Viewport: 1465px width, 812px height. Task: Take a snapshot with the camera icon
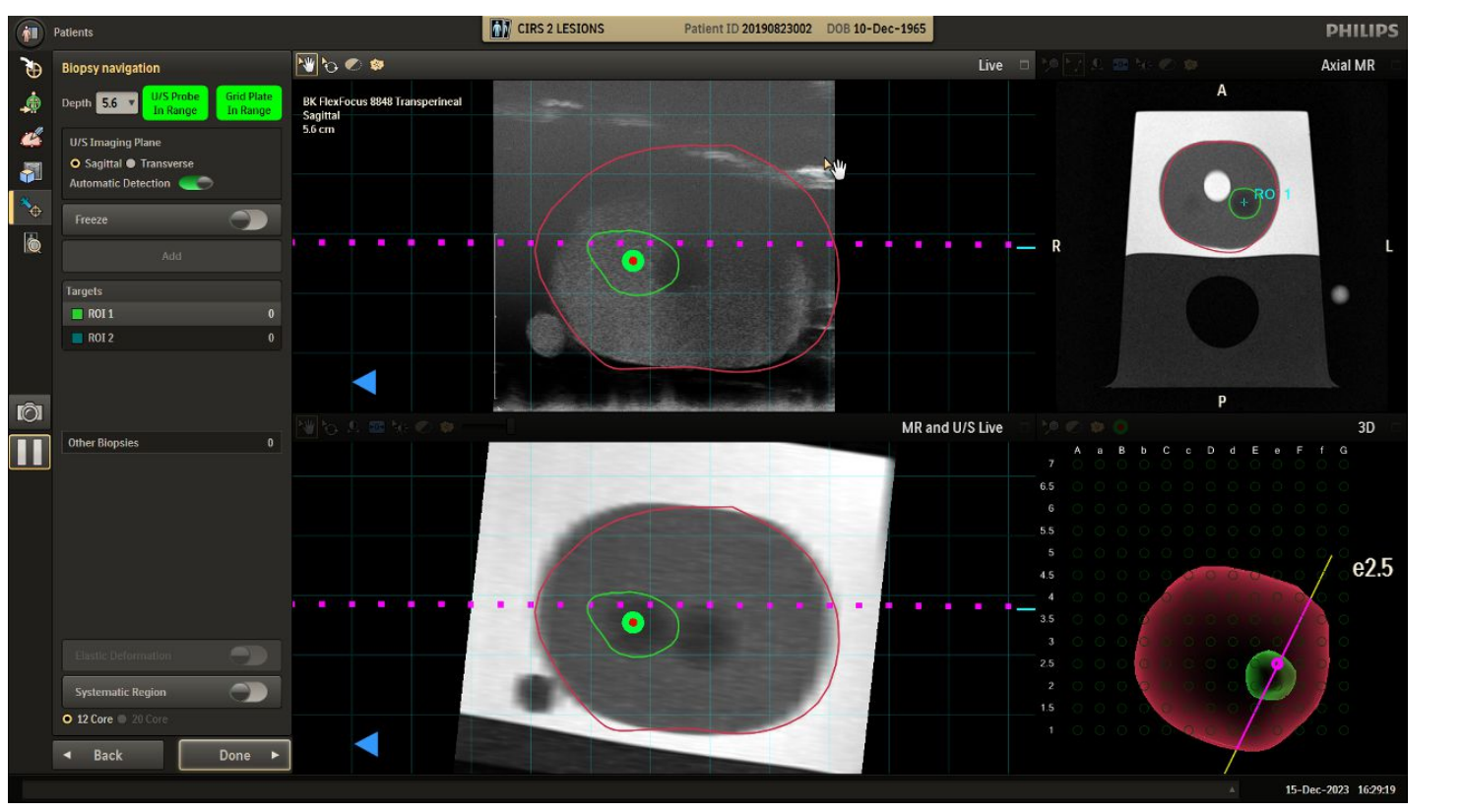point(31,412)
